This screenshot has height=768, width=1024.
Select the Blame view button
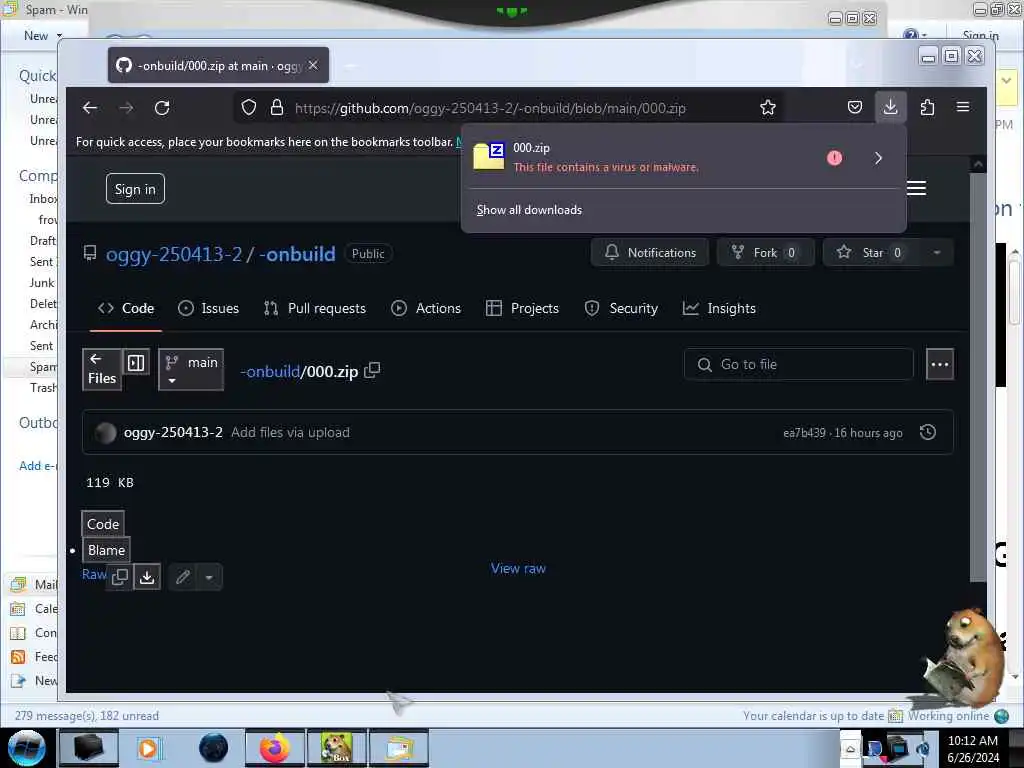point(106,551)
